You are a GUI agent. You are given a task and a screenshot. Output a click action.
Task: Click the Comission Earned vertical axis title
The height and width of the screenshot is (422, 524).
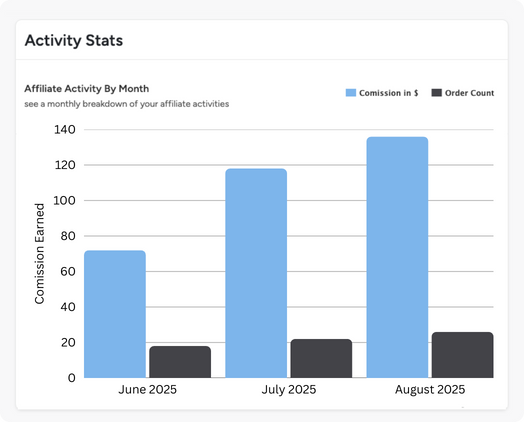(39, 254)
